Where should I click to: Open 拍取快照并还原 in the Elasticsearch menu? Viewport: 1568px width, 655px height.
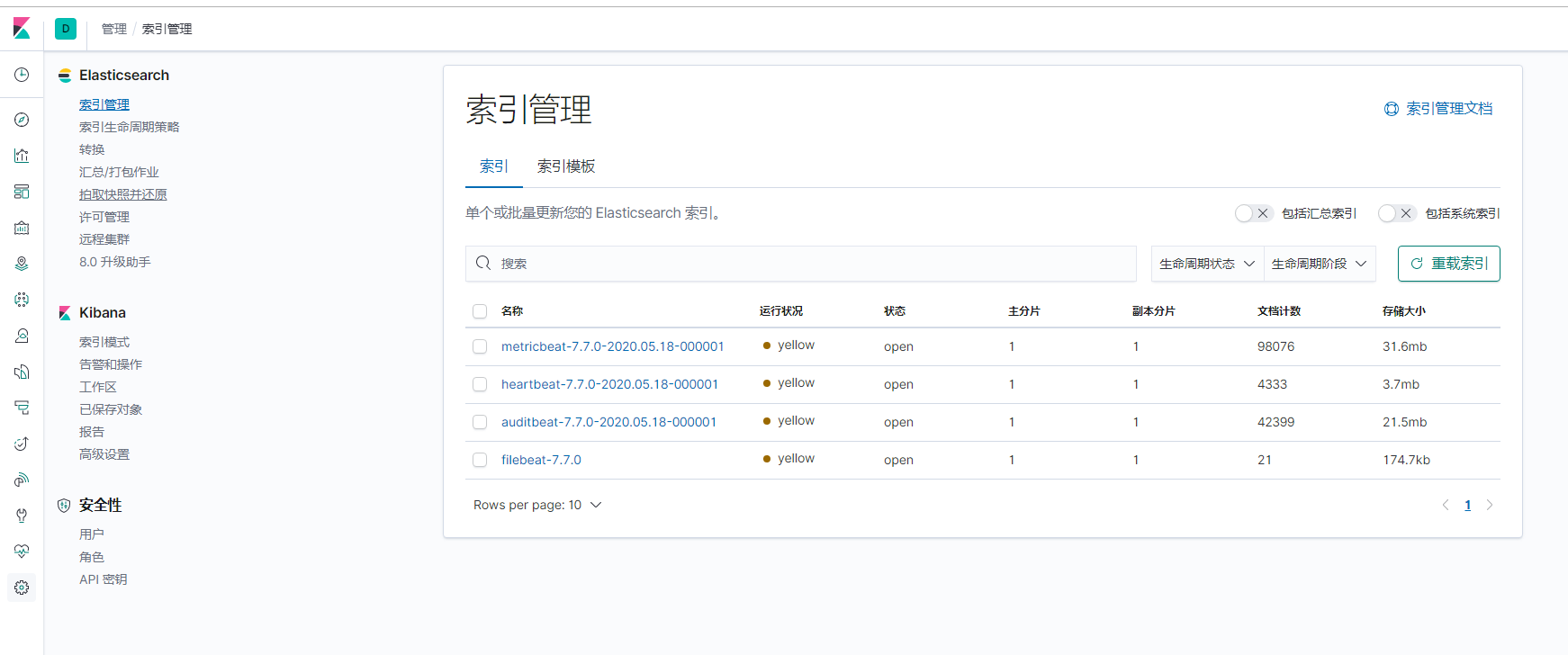coord(123,194)
